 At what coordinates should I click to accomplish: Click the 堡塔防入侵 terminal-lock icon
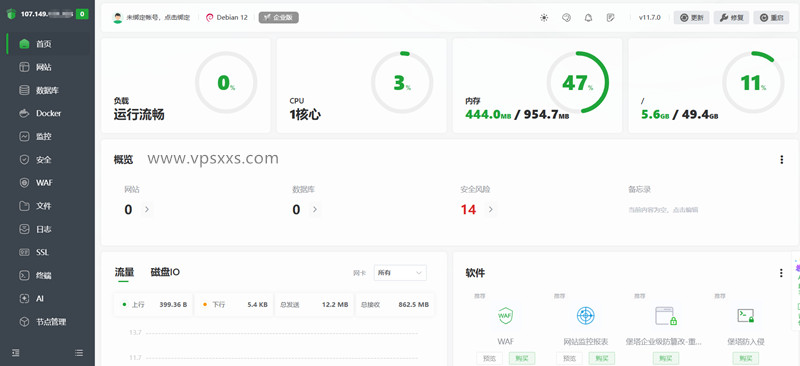tap(745, 316)
